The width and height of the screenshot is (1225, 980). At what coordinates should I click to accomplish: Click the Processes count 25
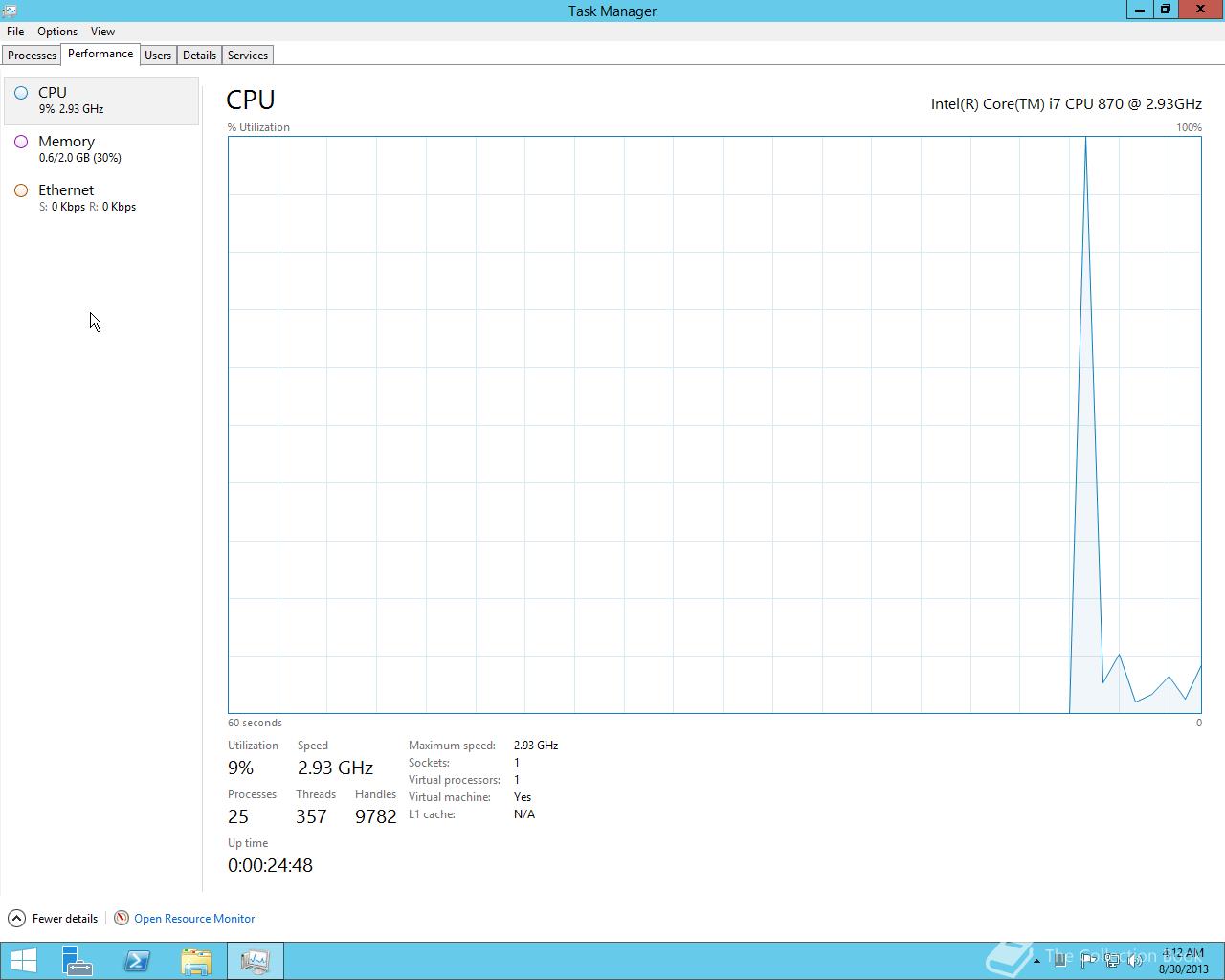(x=238, y=816)
